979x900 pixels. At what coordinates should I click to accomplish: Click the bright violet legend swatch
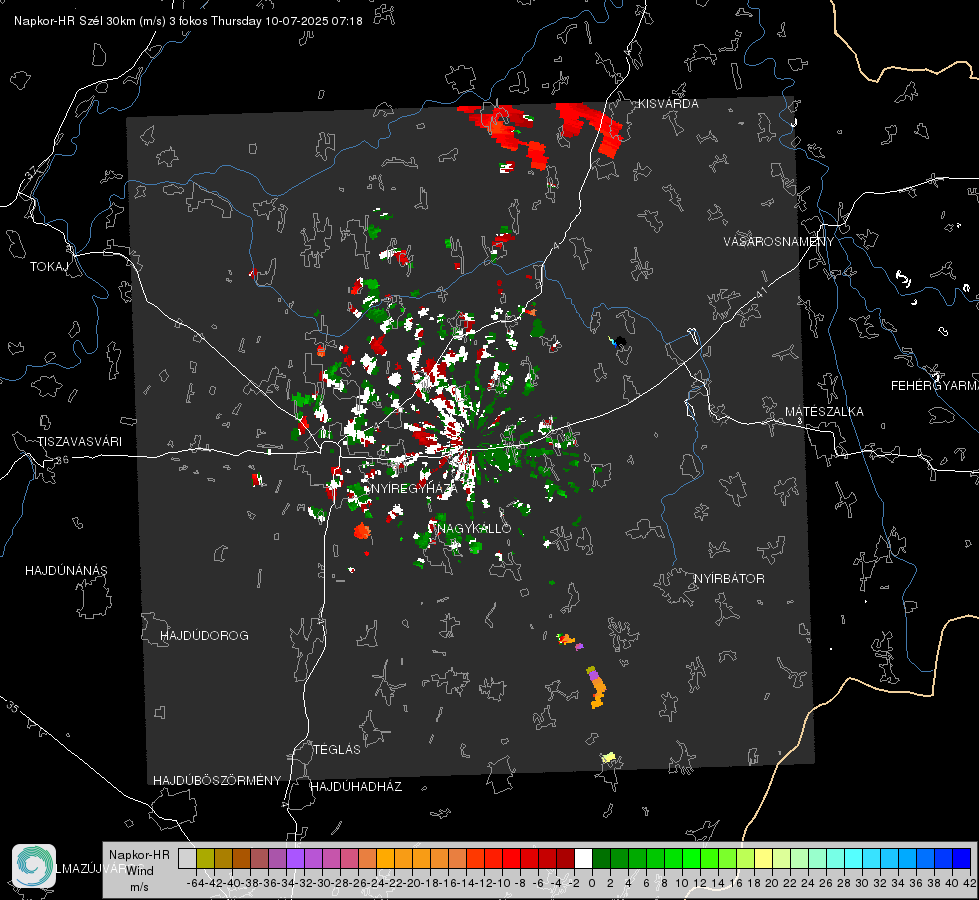[295, 858]
